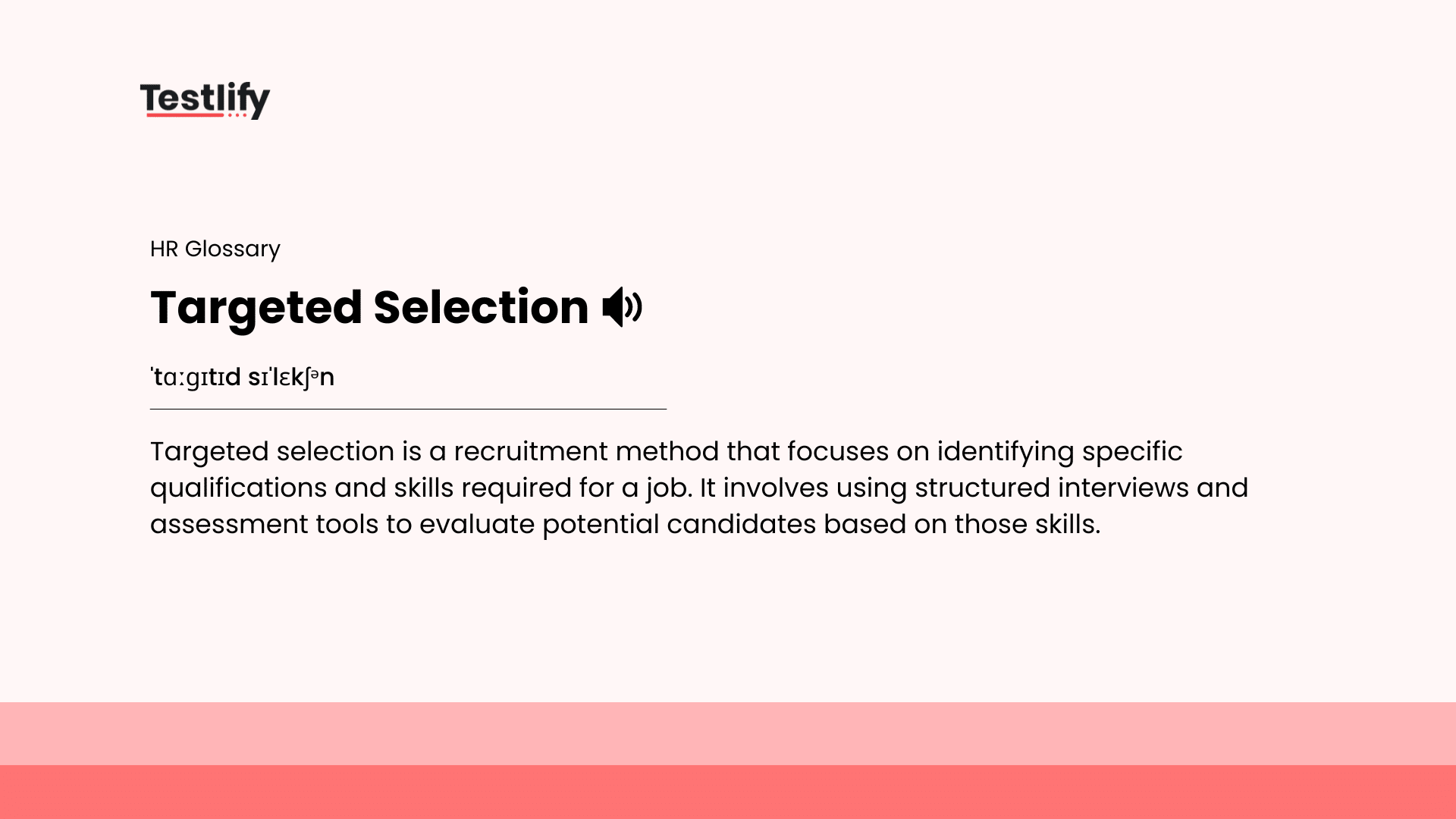The width and height of the screenshot is (1456, 819).
Task: Click the speaker audio pronunciation icon
Action: [622, 307]
